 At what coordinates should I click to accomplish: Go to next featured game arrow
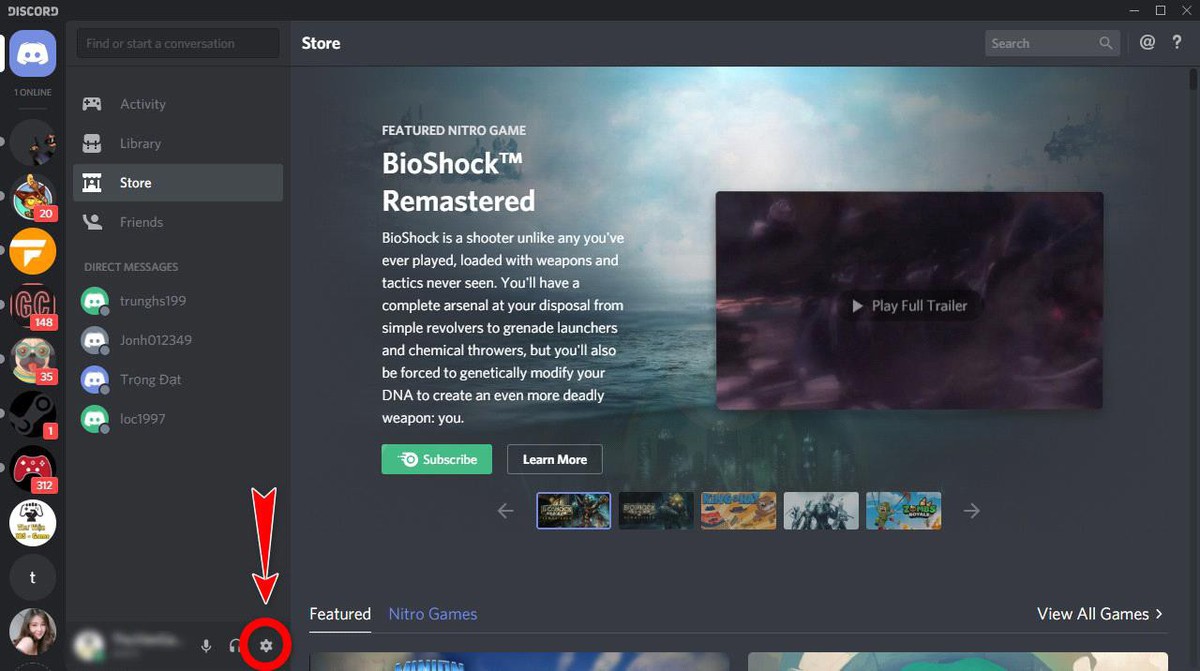tap(971, 511)
